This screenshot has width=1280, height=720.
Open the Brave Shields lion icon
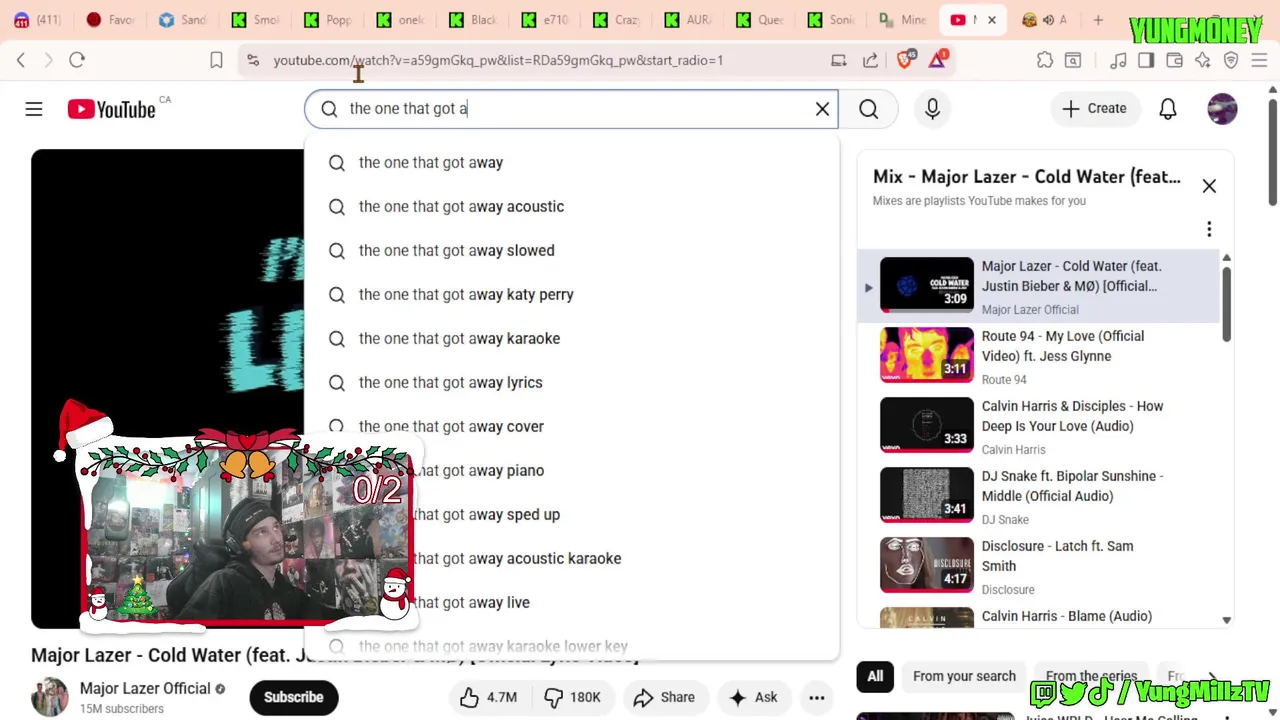click(906, 60)
